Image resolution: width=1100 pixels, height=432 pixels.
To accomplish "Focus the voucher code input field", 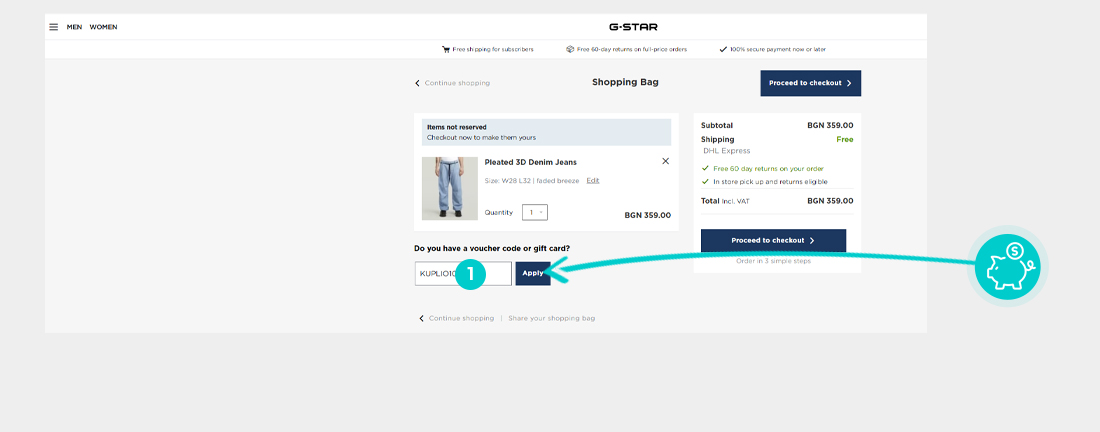I will 438,273.
